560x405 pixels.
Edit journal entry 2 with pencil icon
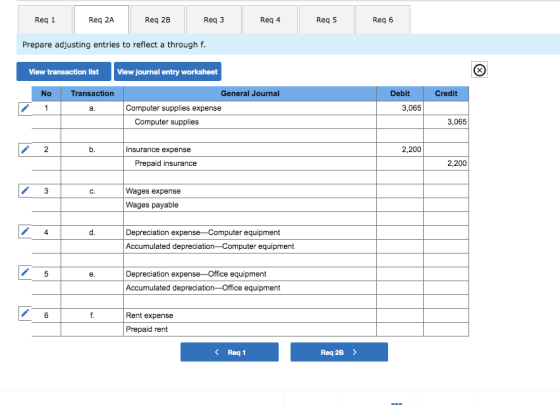[x=25, y=150]
